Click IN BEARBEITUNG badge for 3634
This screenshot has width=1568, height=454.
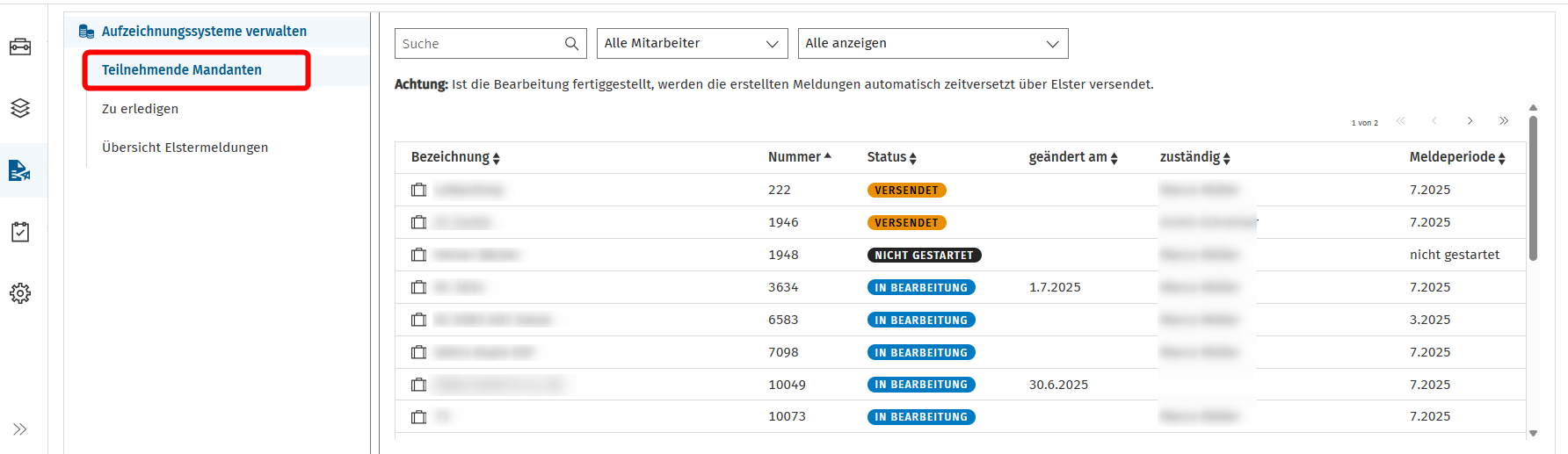[921, 287]
